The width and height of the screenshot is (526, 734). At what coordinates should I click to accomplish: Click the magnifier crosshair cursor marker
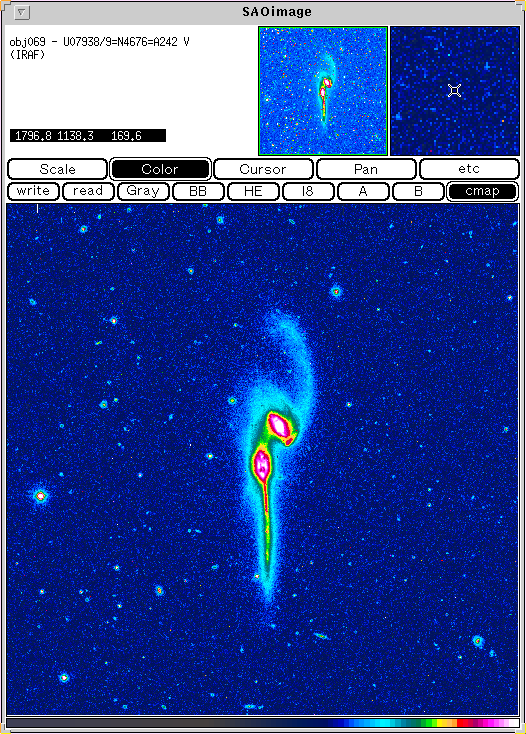click(454, 91)
